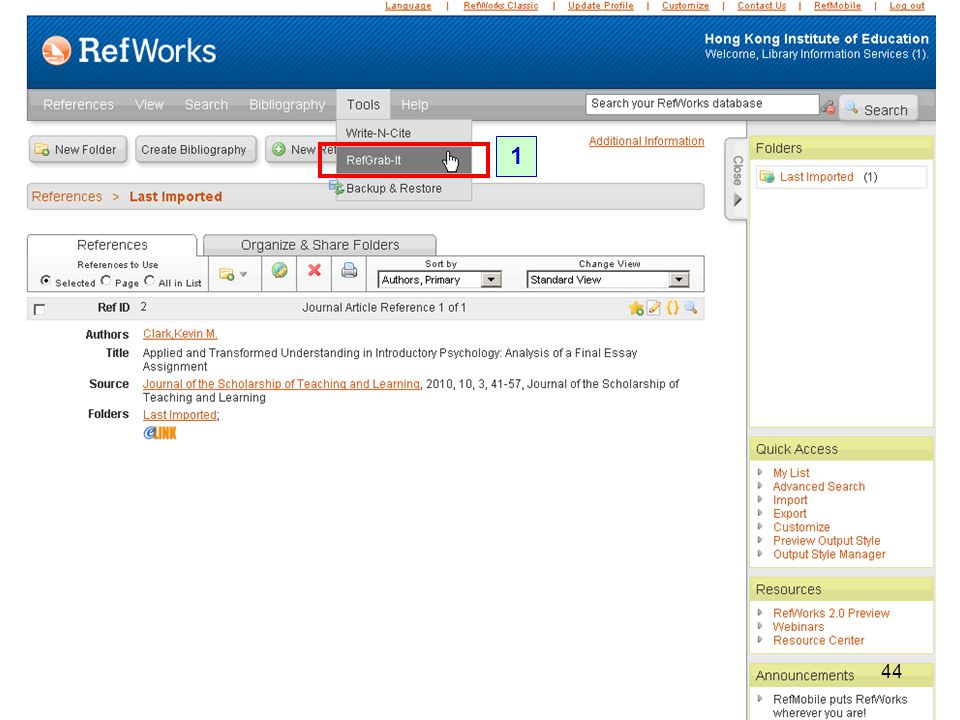This screenshot has height=720, width=960.
Task: Click the global edit globe icon
Action: point(280,270)
